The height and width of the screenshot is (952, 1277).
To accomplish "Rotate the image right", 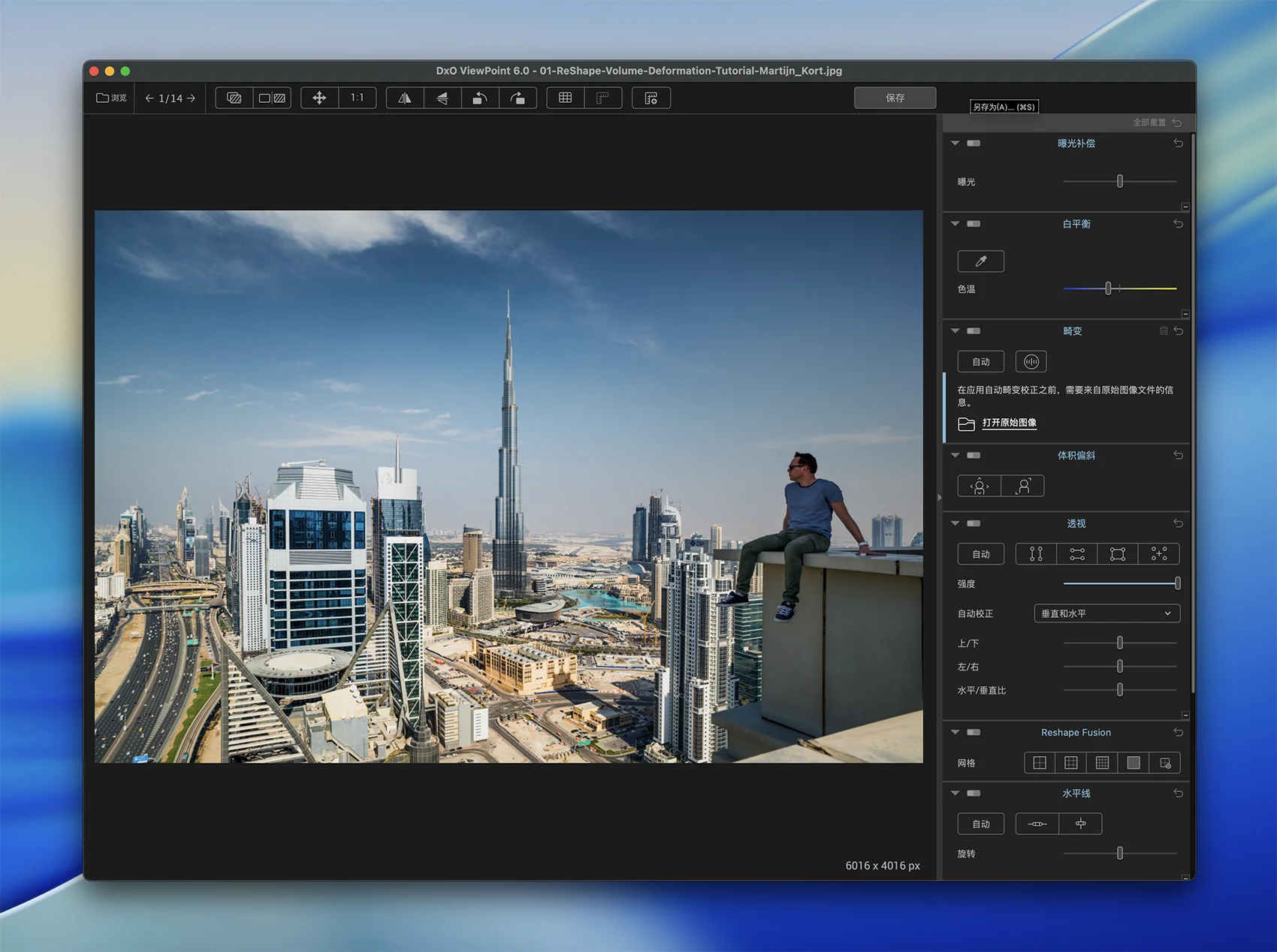I will point(518,98).
